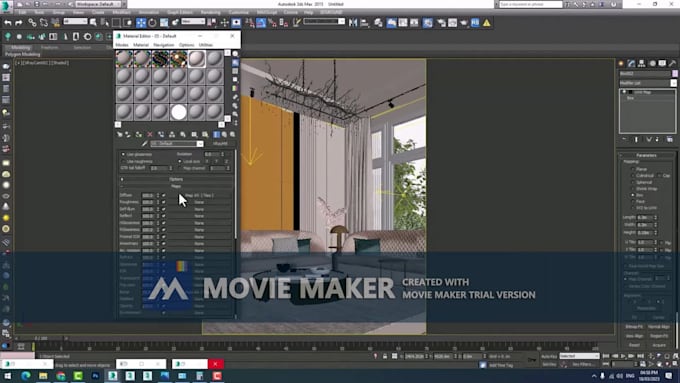The height and width of the screenshot is (383, 680).
Task: Open the Hierarchy tab in command panel
Action: pyautogui.click(x=641, y=63)
